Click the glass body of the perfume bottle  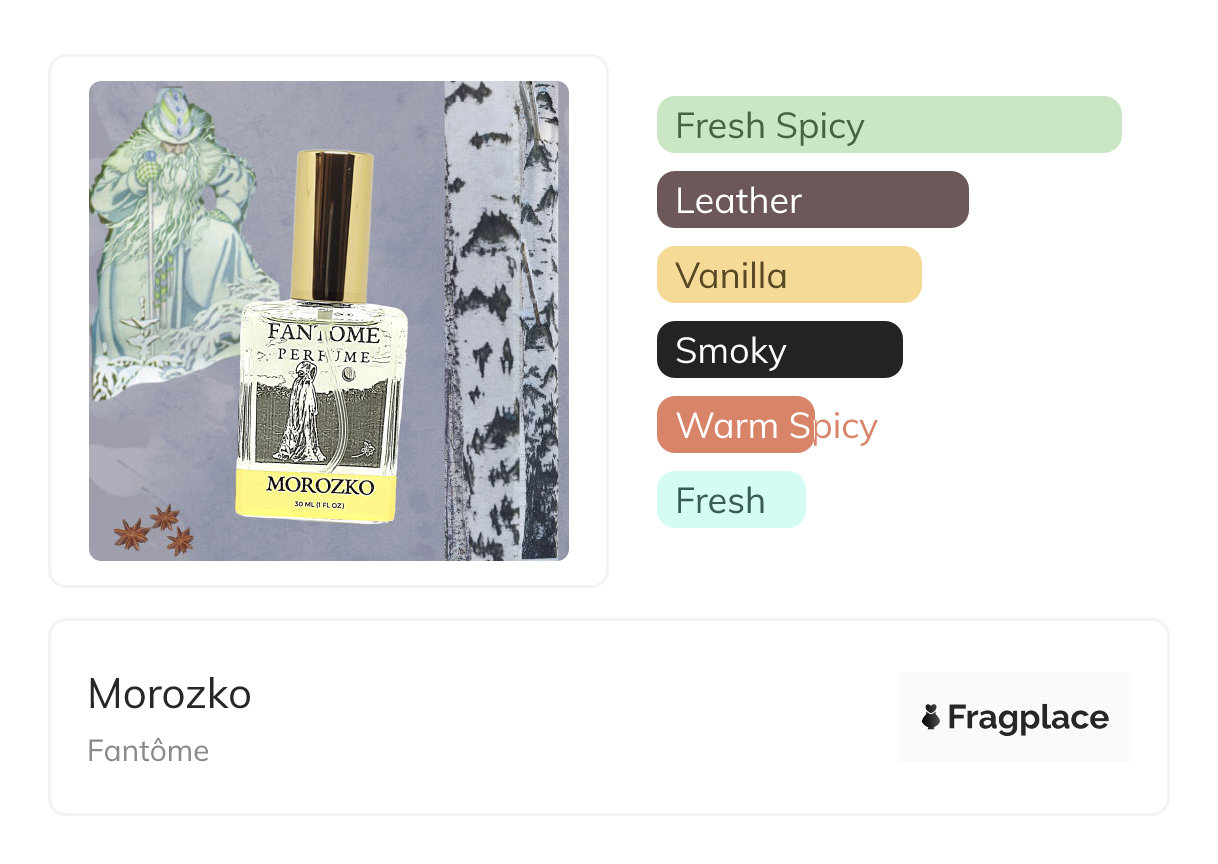pyautogui.click(x=323, y=410)
